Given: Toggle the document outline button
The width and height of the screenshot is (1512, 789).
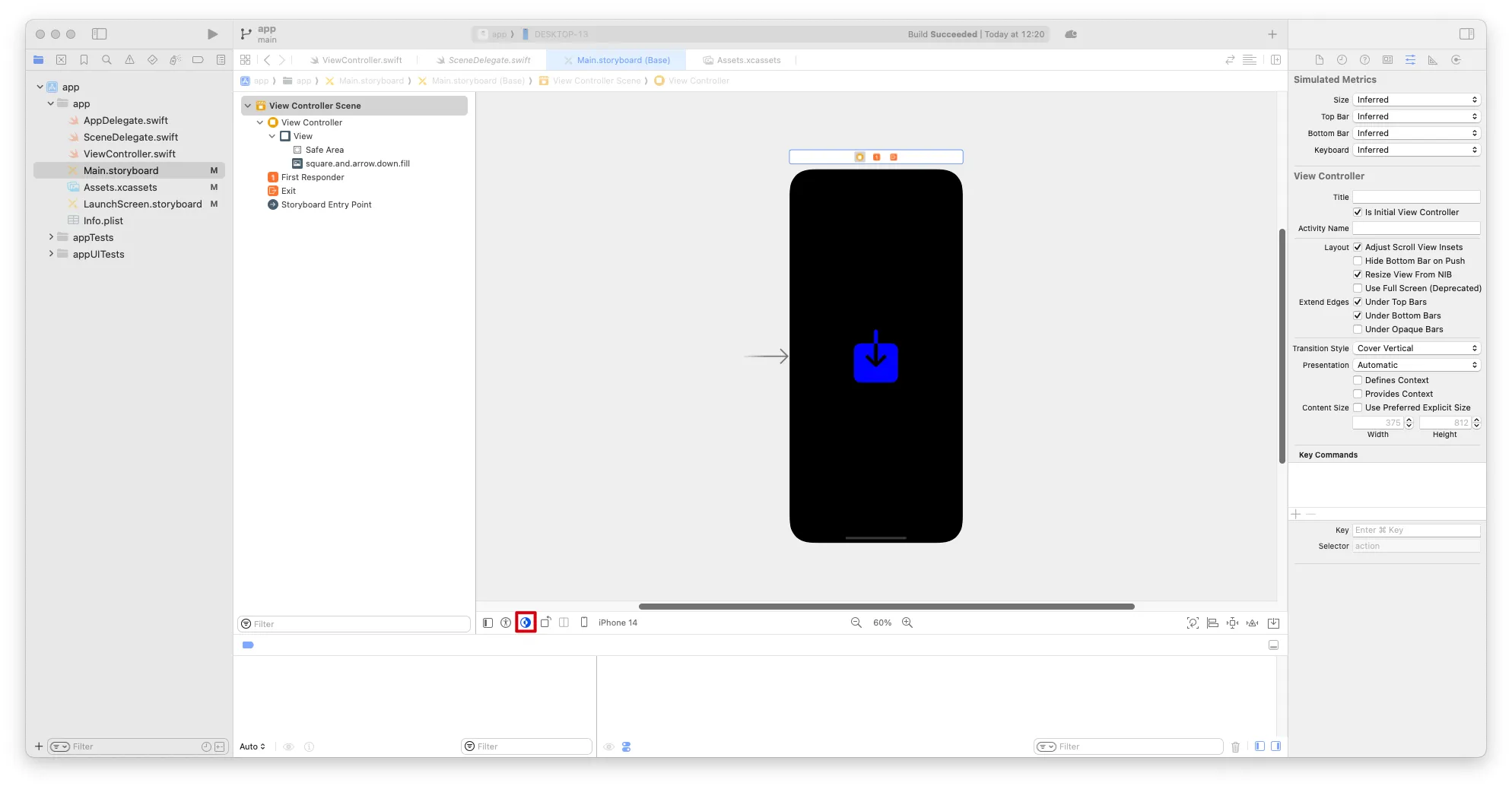Looking at the screenshot, I should 488,623.
